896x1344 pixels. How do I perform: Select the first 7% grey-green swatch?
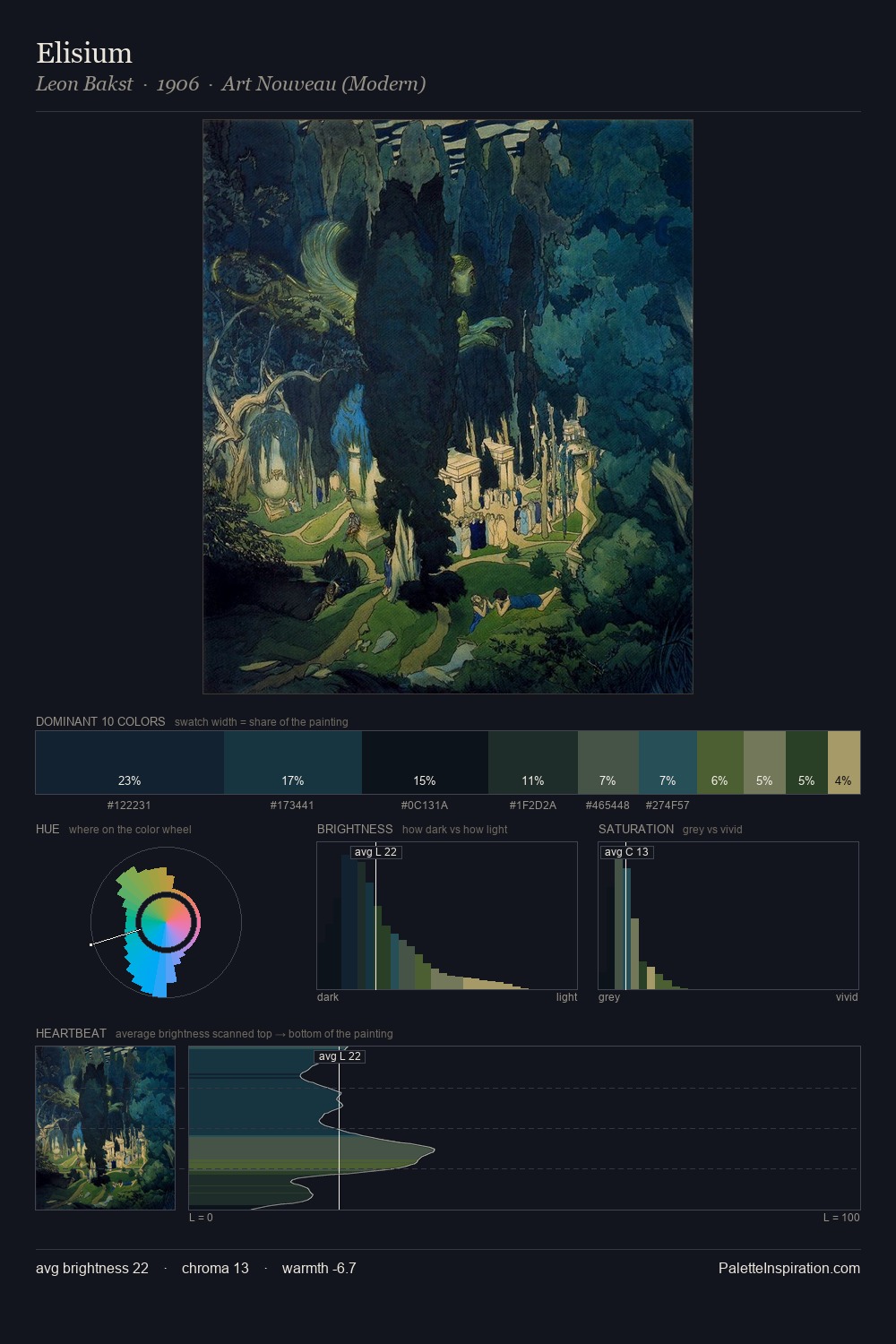point(608,762)
